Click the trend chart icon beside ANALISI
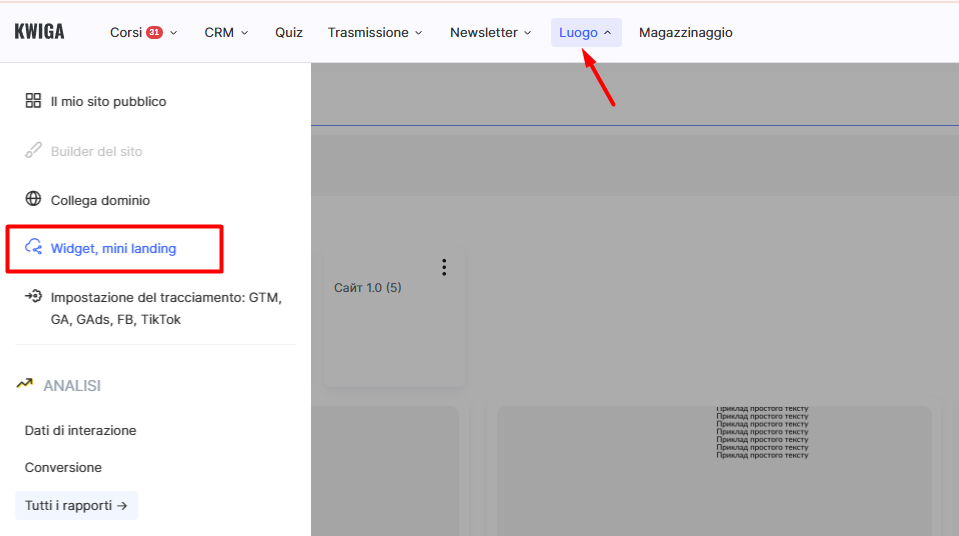The width and height of the screenshot is (959, 536). tap(24, 384)
